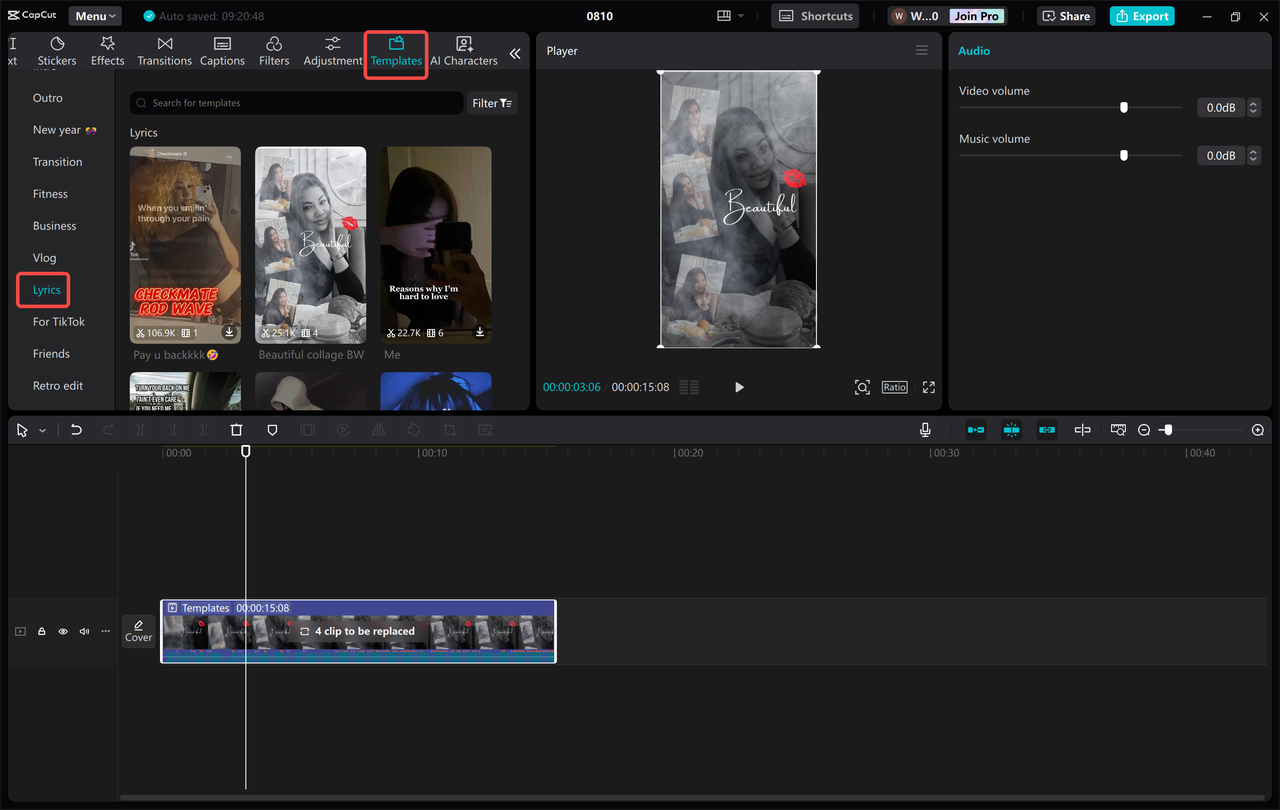Download the Pay u backkkk template
The height and width of the screenshot is (810, 1280).
229,332
